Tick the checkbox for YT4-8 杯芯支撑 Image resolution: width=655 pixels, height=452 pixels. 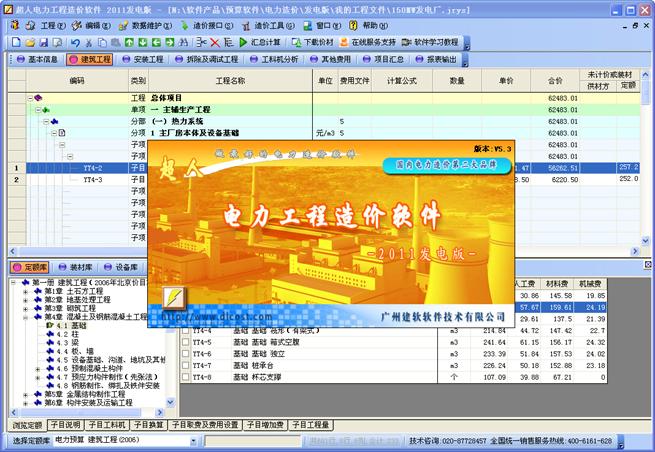point(185,377)
